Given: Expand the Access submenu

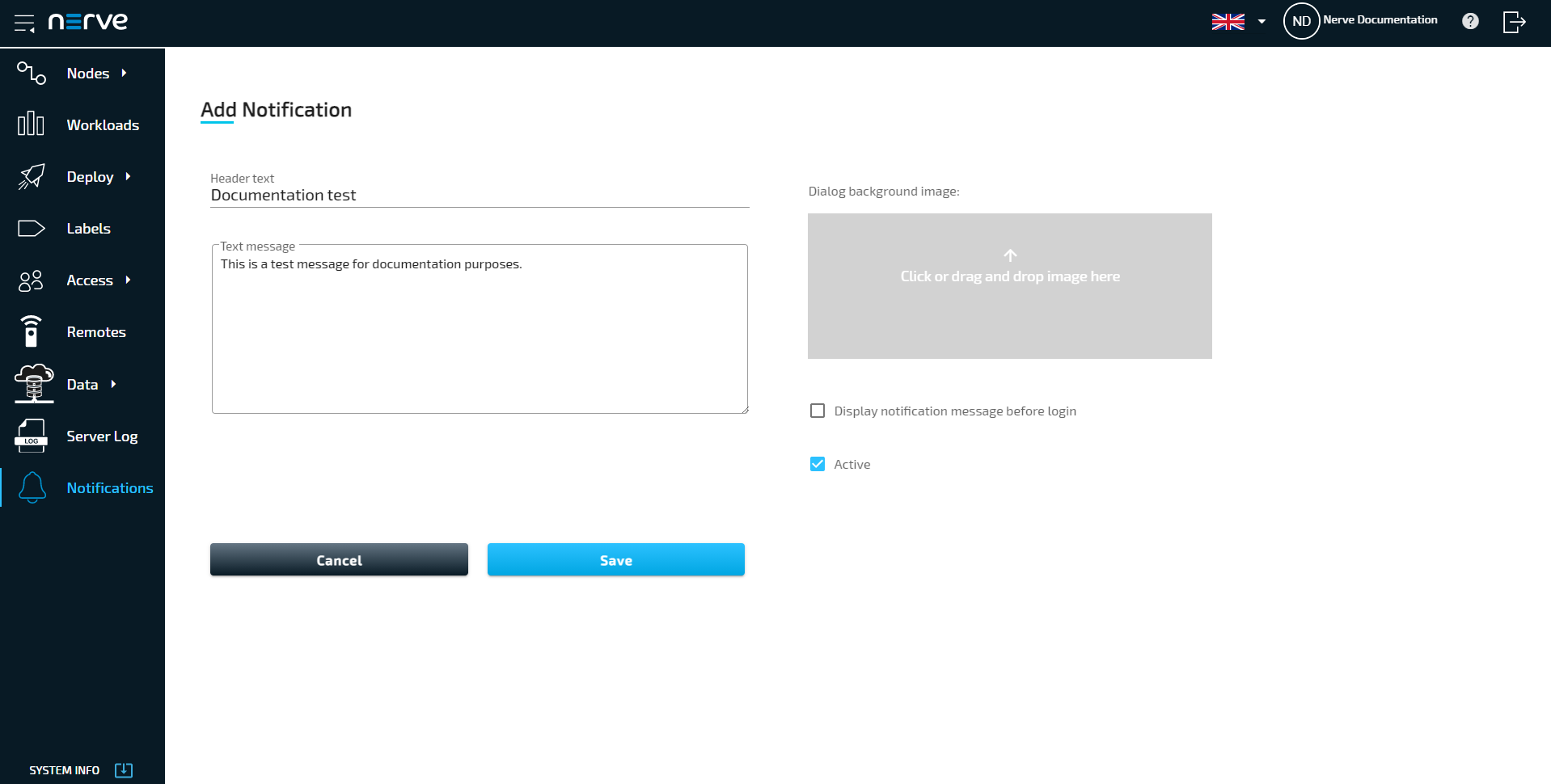Looking at the screenshot, I should tap(128, 280).
